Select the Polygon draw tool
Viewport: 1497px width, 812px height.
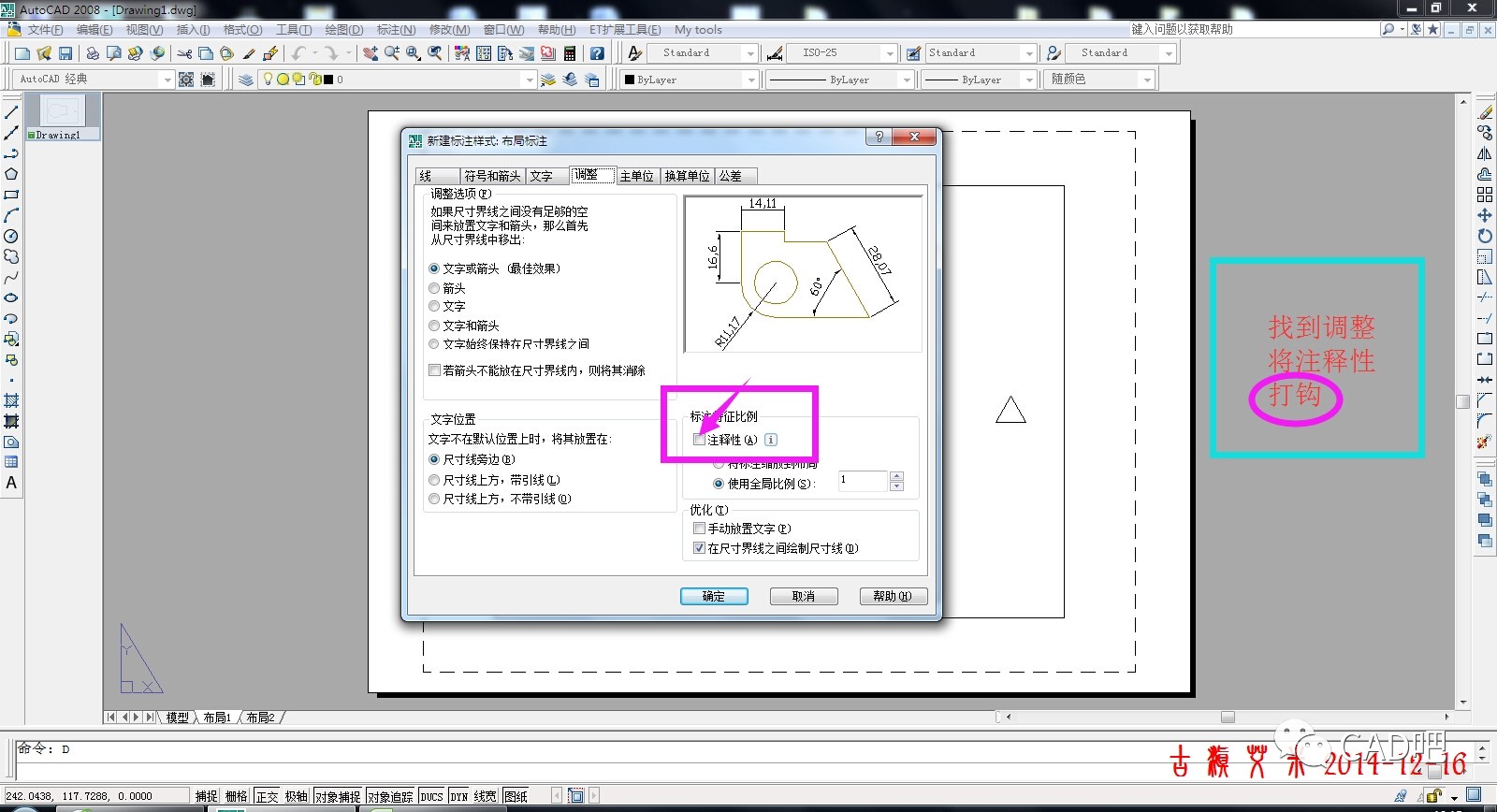pyautogui.click(x=11, y=174)
